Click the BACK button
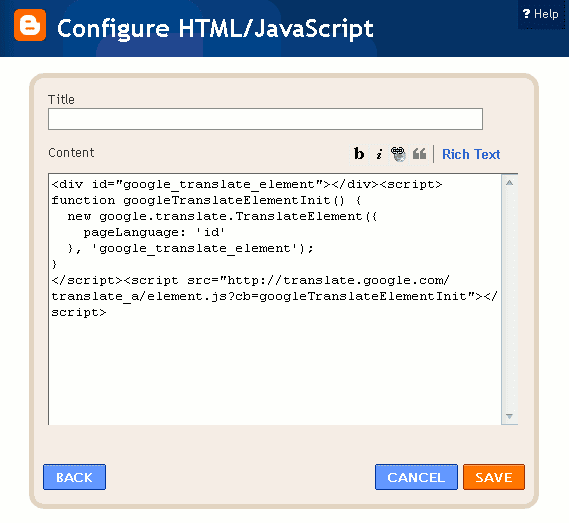569x523 pixels. coord(74,477)
